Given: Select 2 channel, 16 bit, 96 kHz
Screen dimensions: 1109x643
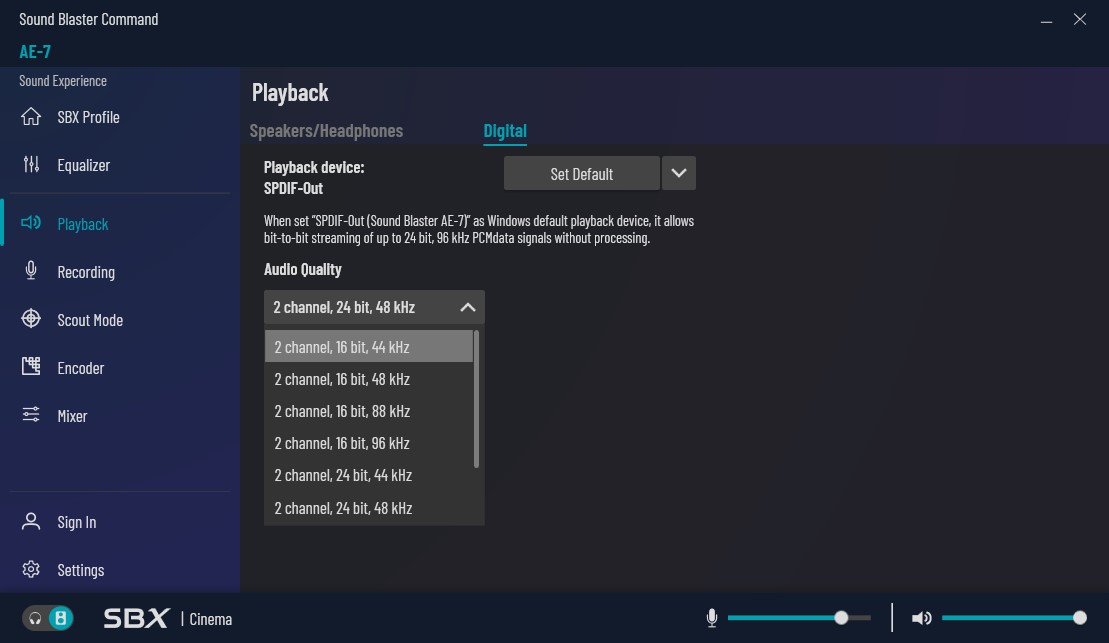Looking at the screenshot, I should [x=368, y=443].
